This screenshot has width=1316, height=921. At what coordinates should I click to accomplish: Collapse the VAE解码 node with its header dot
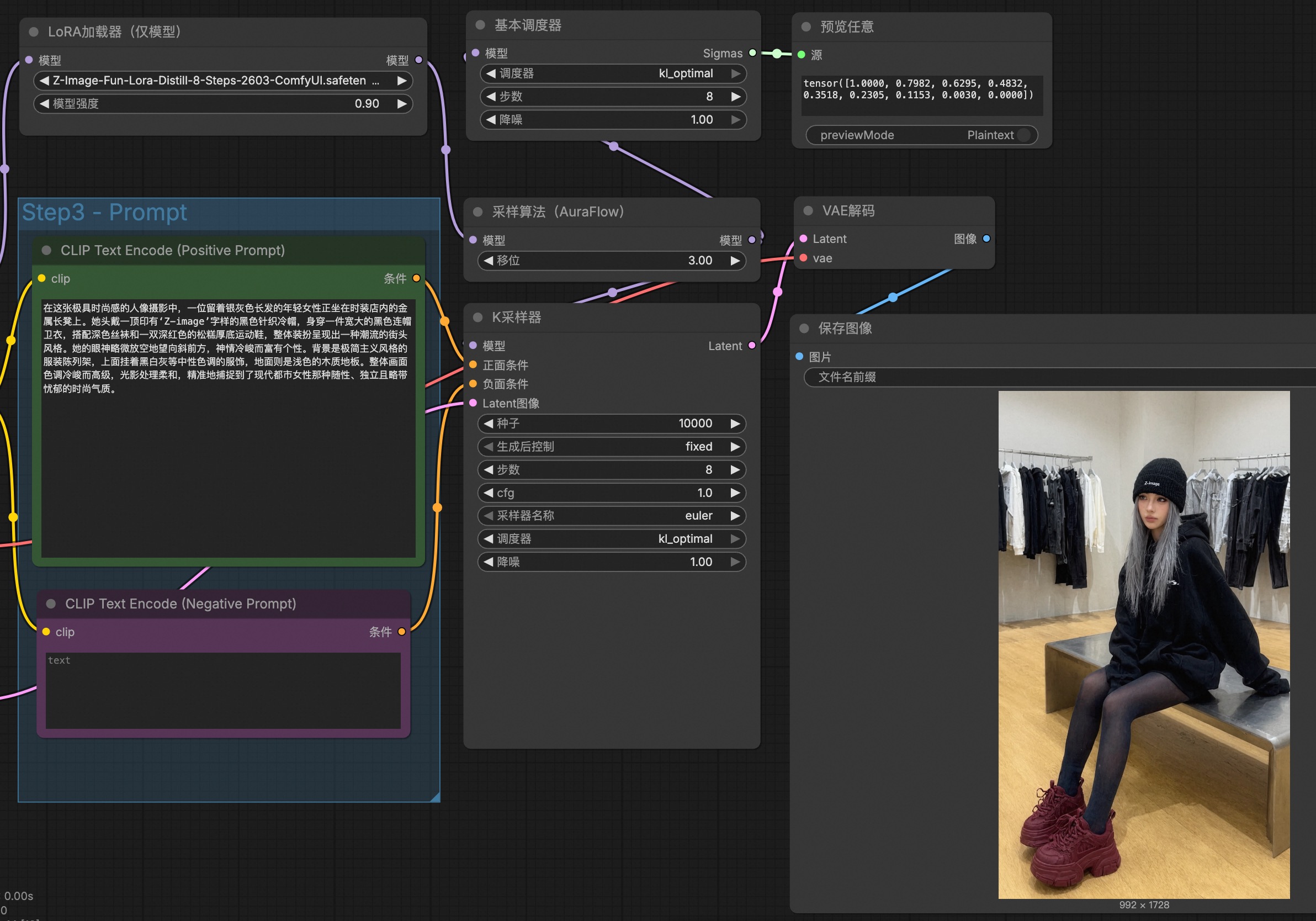coord(808,210)
